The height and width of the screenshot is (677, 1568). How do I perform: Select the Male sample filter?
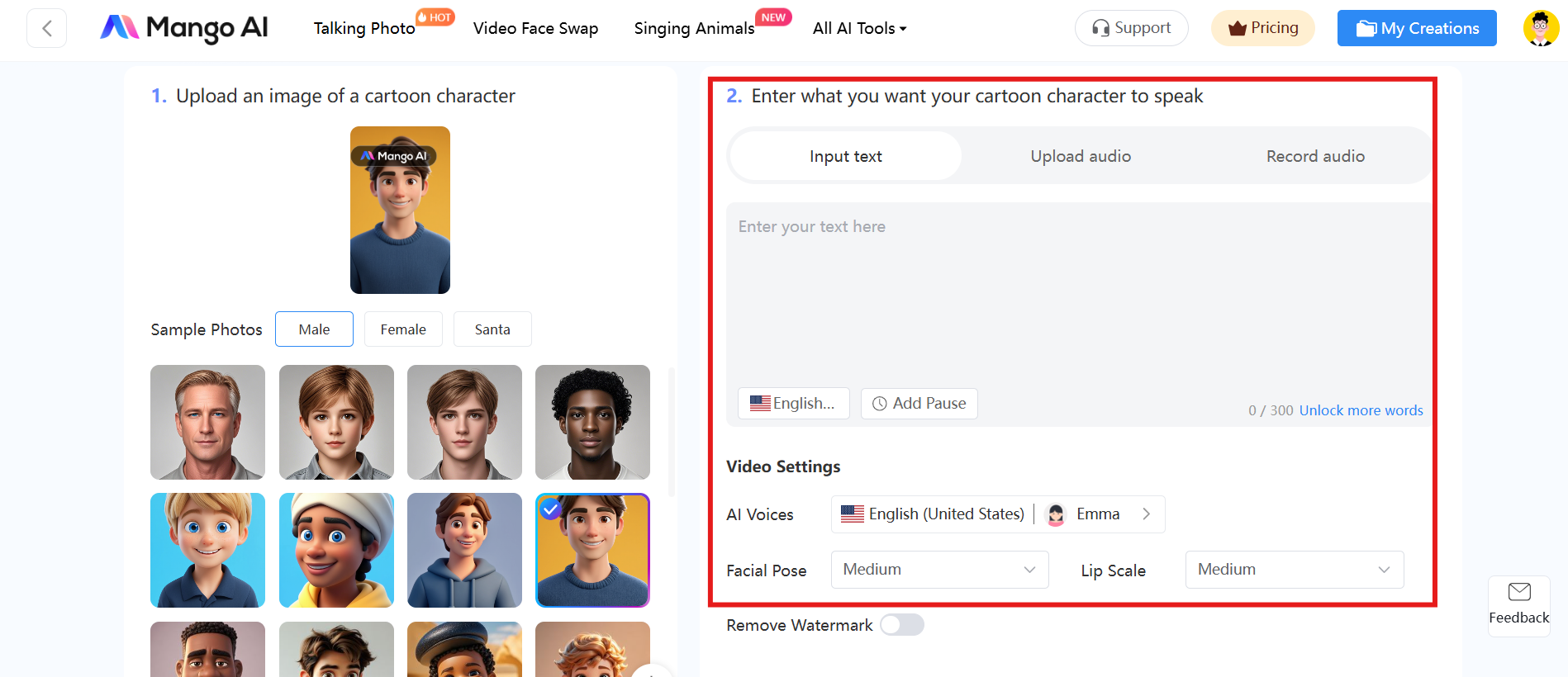click(x=314, y=329)
